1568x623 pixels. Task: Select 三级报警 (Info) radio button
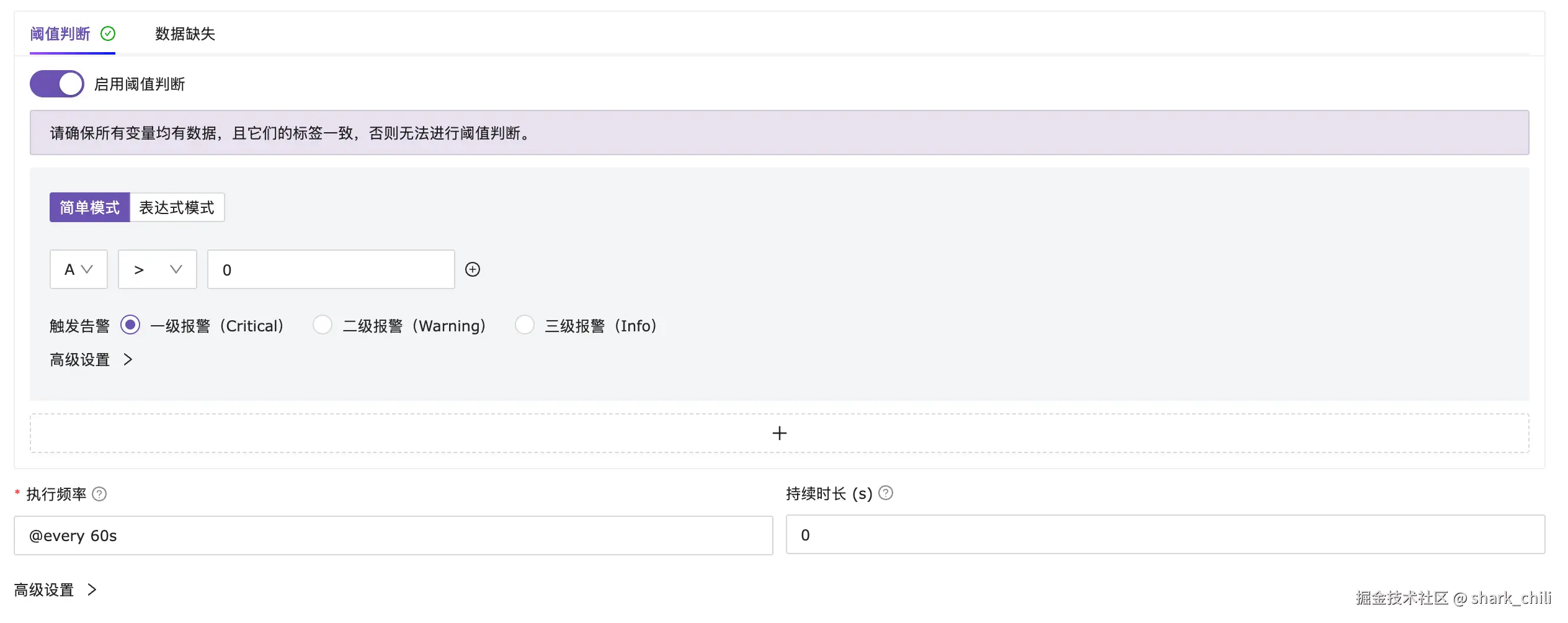coord(525,325)
